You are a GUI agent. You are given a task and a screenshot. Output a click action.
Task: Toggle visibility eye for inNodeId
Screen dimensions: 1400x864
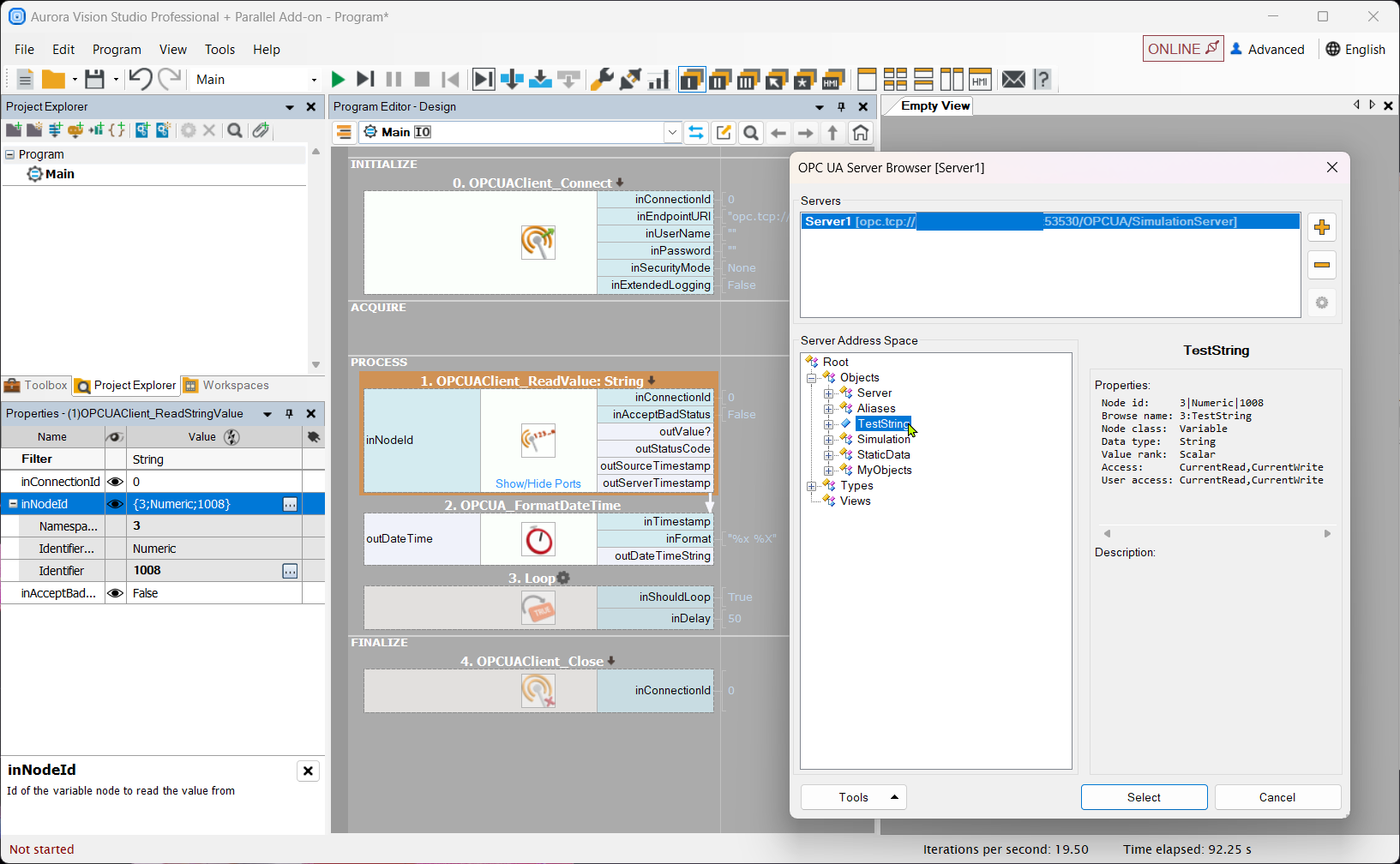coord(115,504)
